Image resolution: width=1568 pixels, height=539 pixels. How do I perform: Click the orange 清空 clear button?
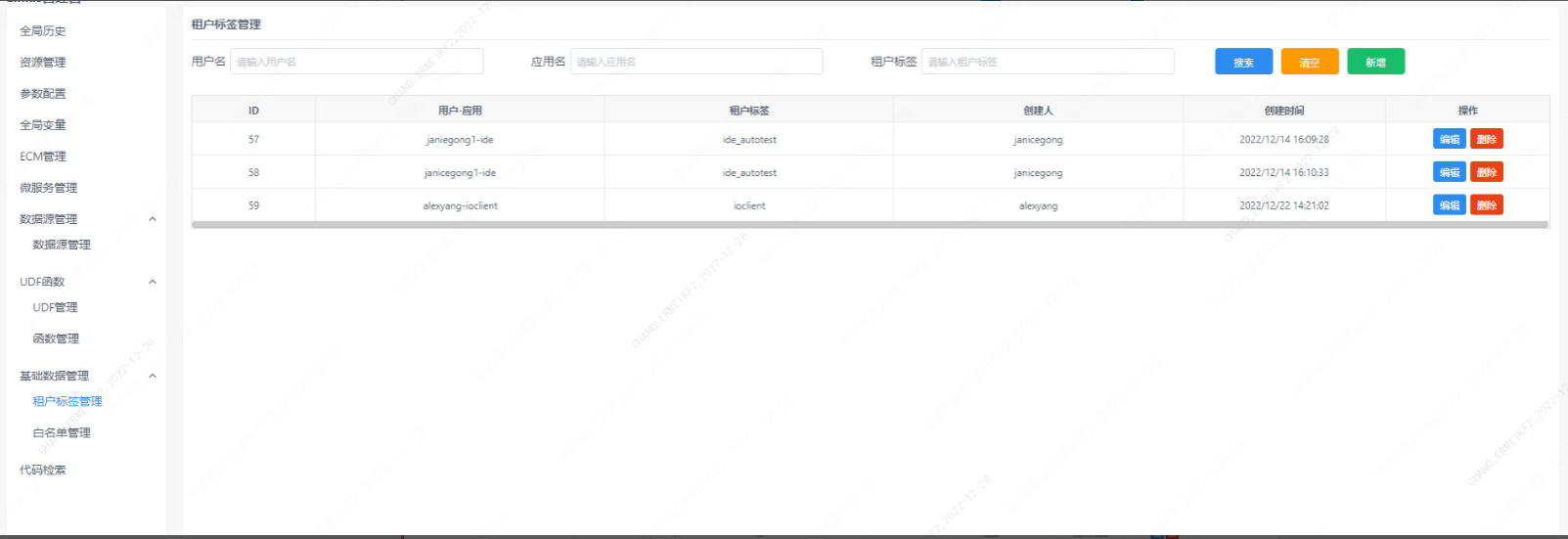point(1309,62)
